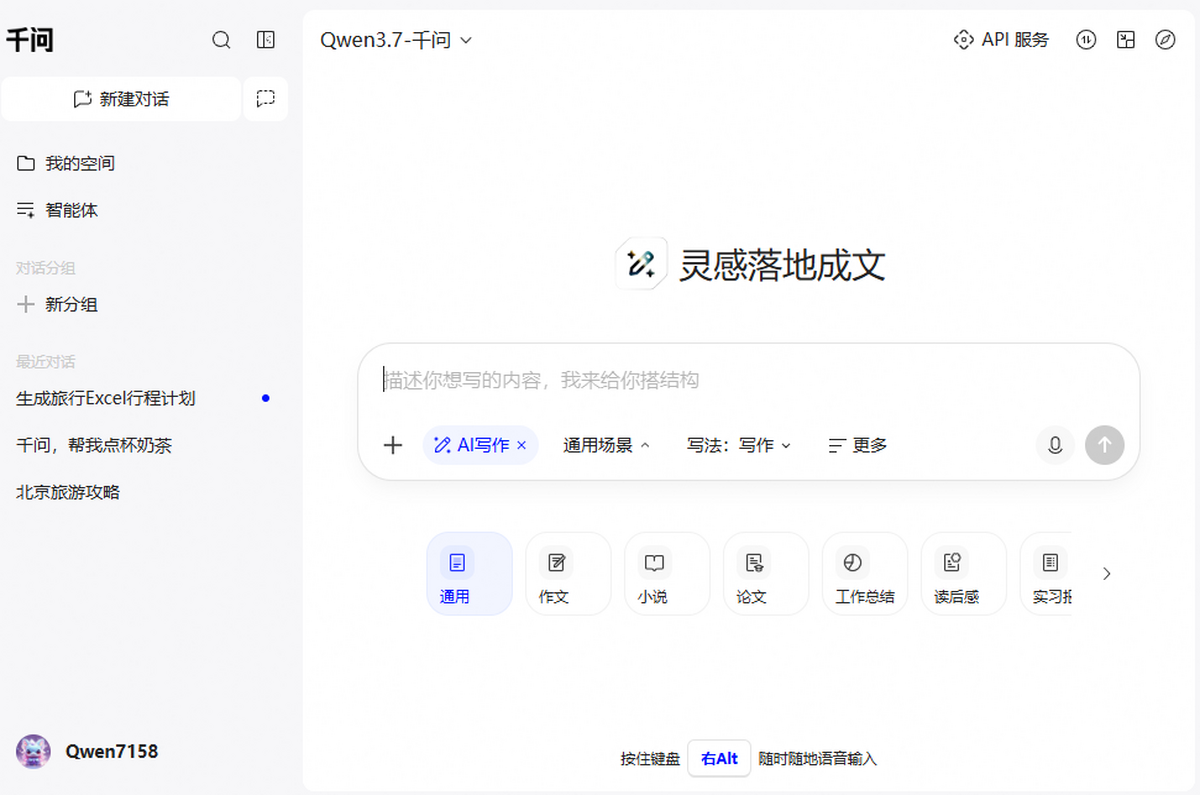The image size is (1200, 795).
Task: Select the 通用 writing scenario card
Action: point(469,574)
